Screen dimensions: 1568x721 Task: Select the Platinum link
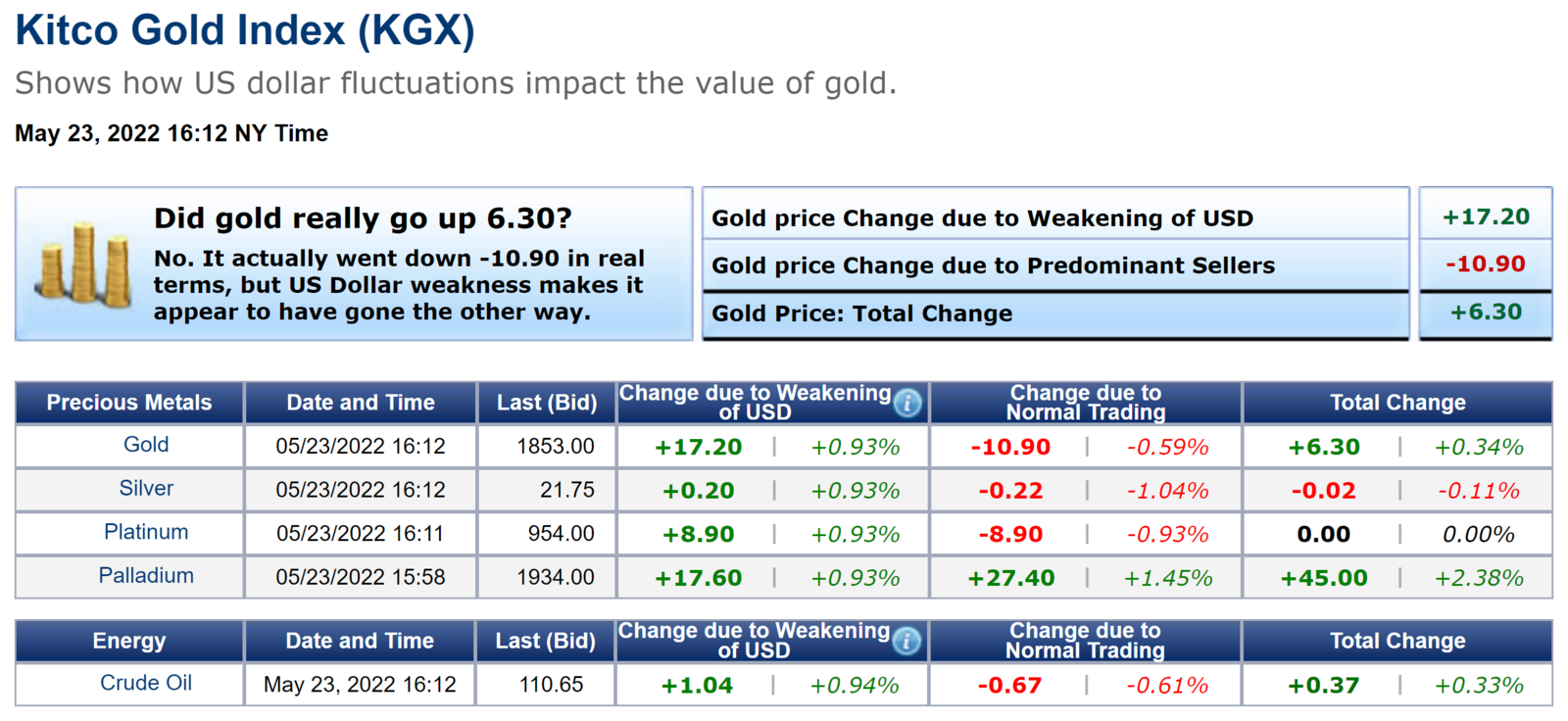click(x=146, y=532)
